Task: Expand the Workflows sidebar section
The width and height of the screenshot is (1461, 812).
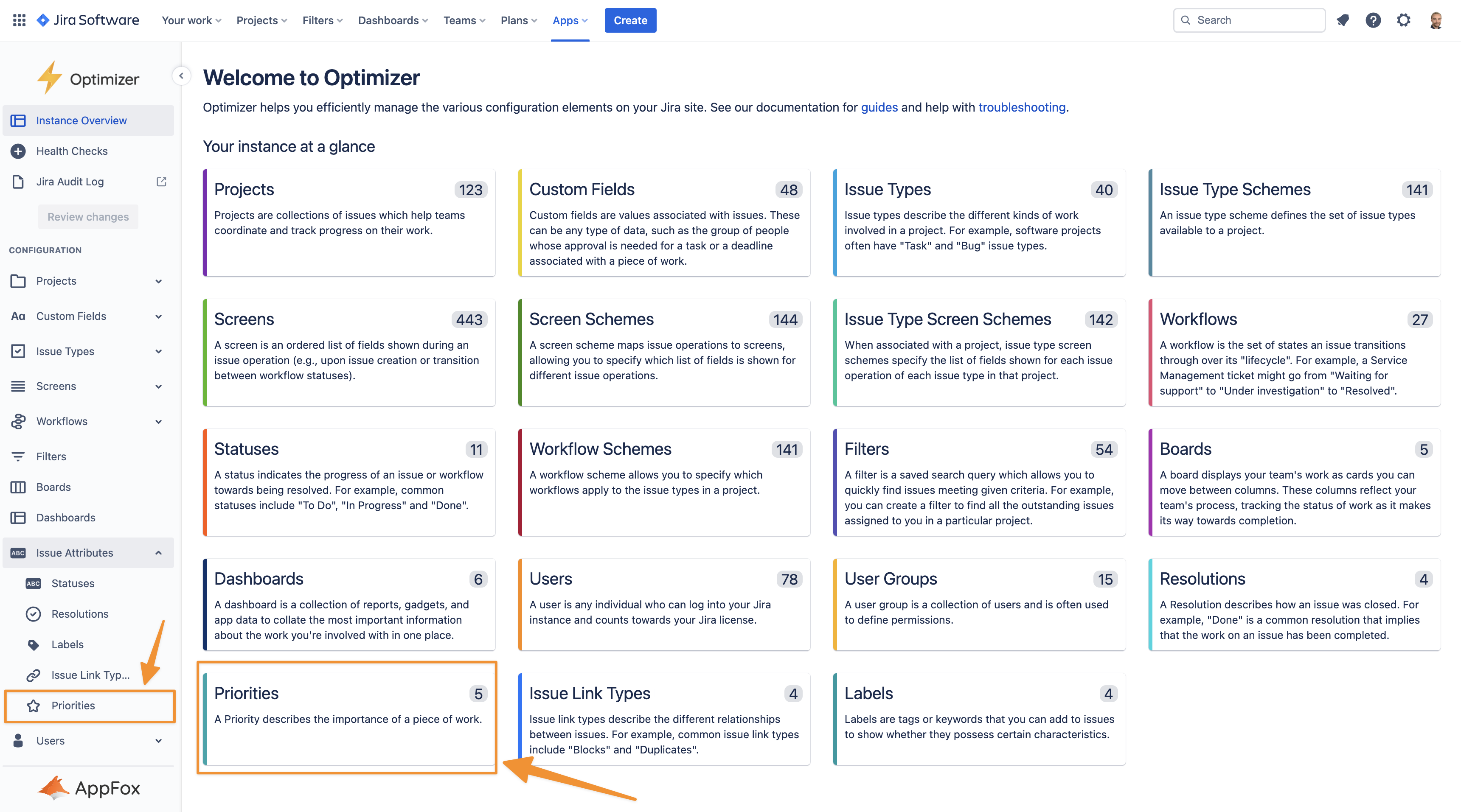Action: coord(158,421)
